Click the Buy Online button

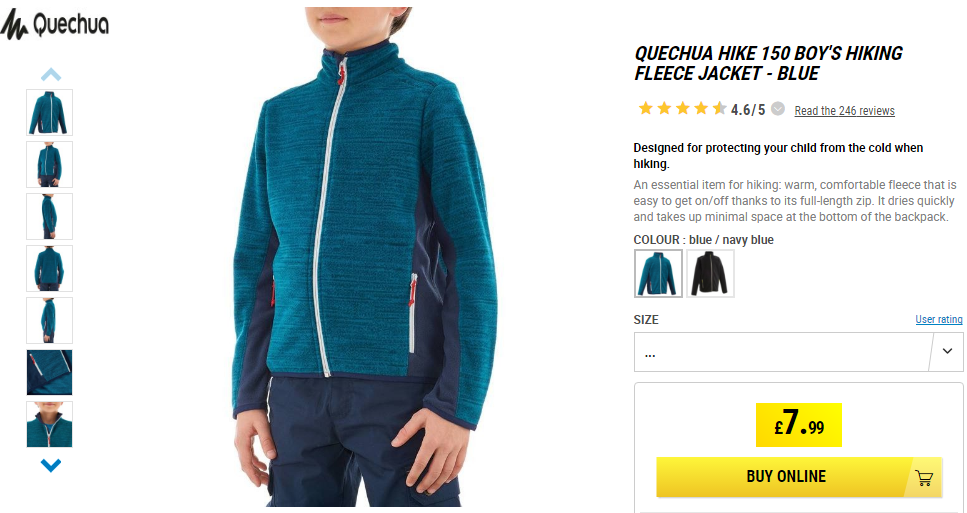(799, 477)
